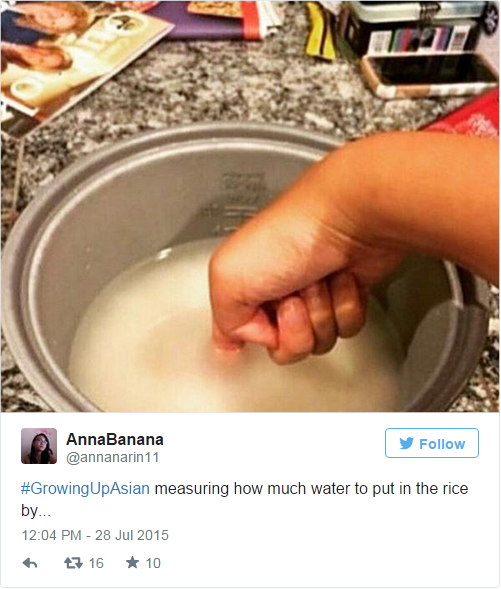
Task: Click the word Follow in the button
Action: (442, 444)
